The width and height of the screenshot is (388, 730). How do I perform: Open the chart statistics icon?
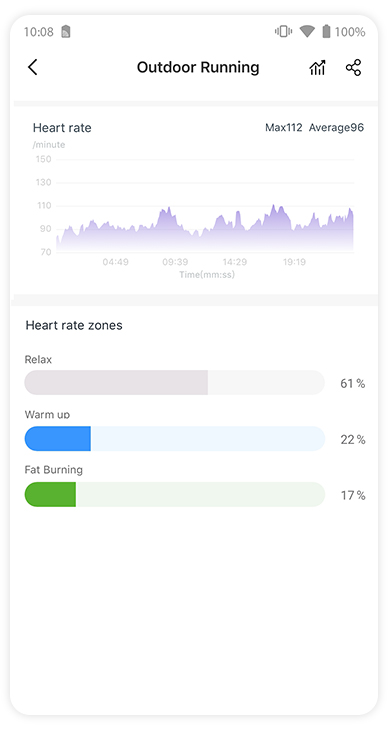317,68
